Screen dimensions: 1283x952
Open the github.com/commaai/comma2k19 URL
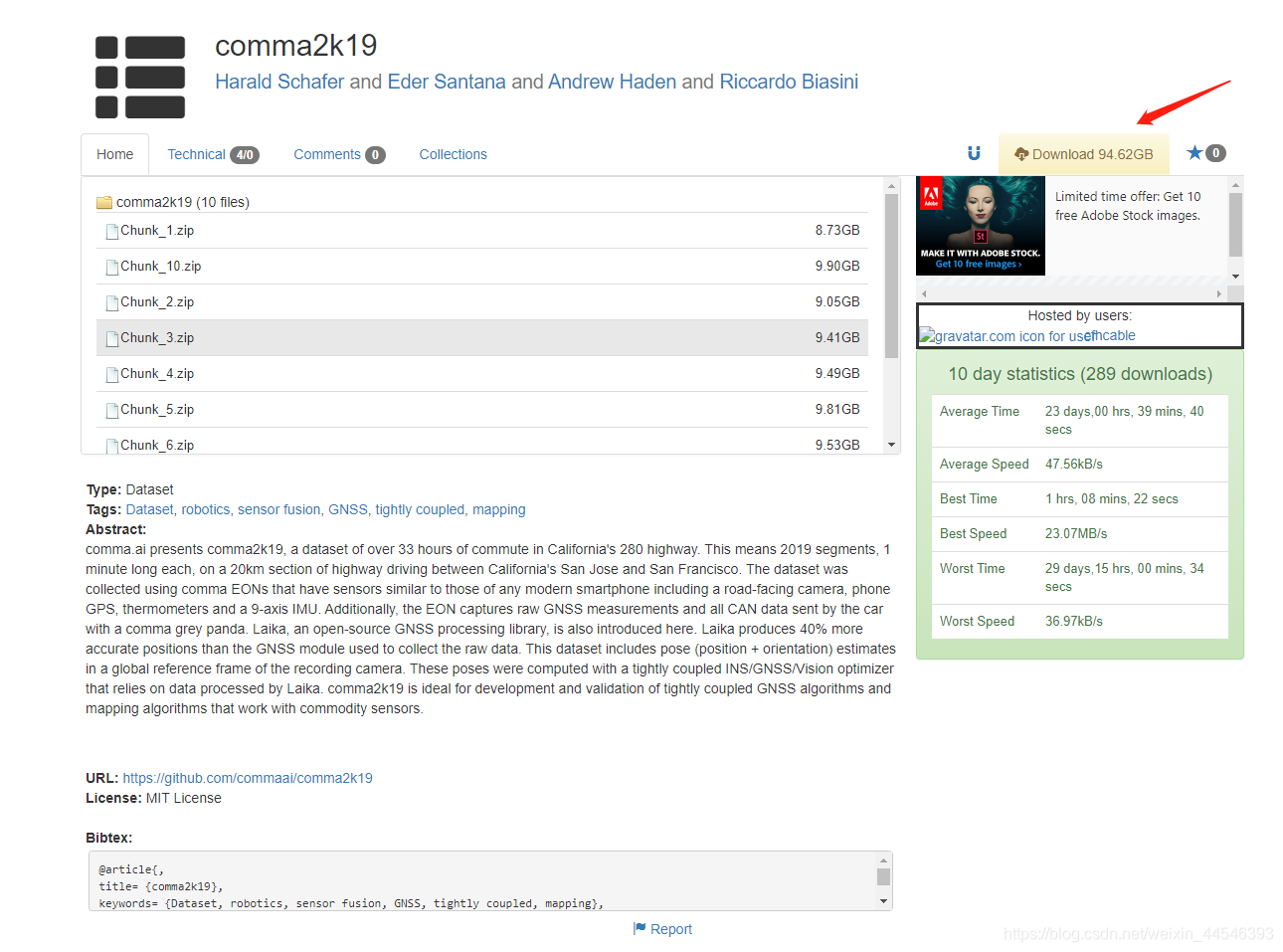point(248,778)
